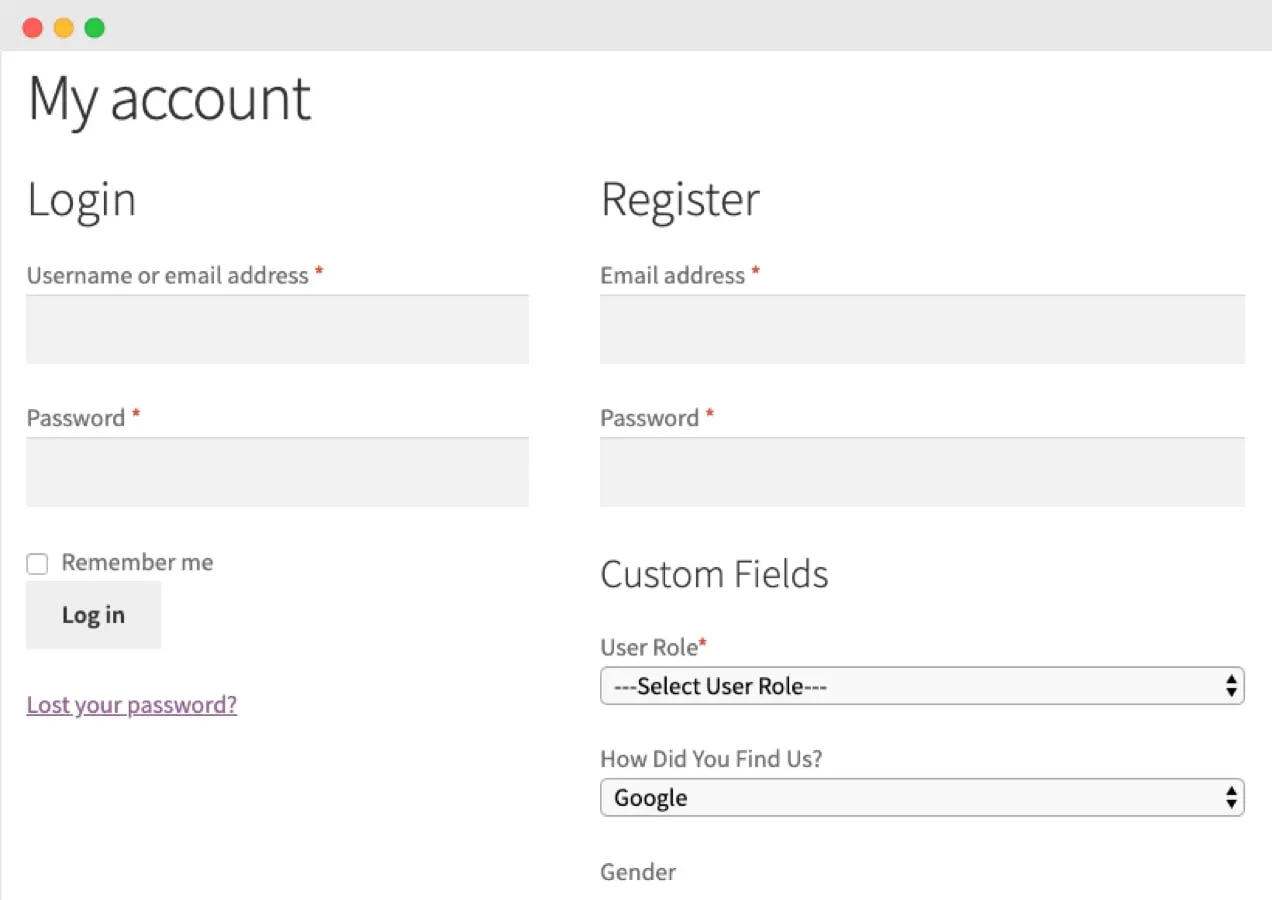Focus the Register Email address field
Viewport: 1272px width, 900px height.
922,329
